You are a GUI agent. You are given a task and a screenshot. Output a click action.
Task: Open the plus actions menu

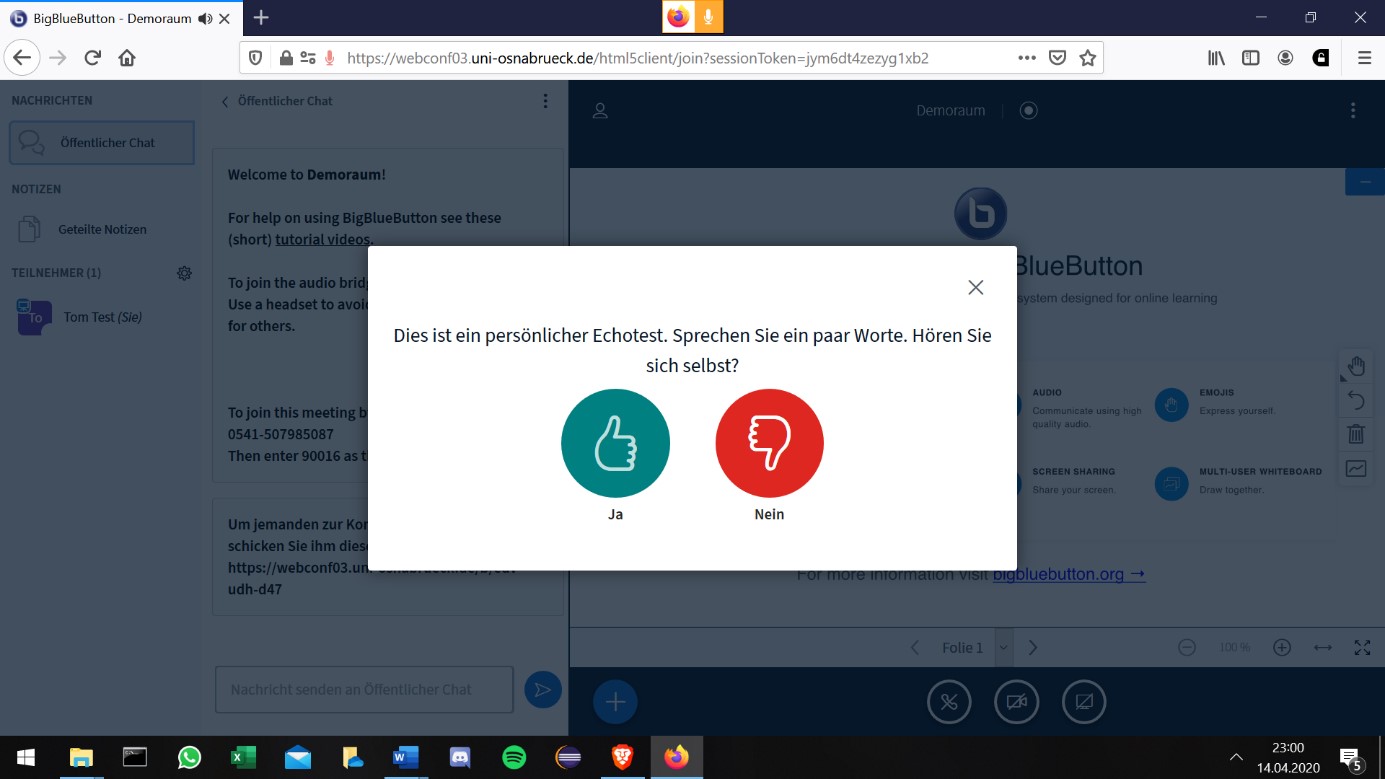[615, 702]
